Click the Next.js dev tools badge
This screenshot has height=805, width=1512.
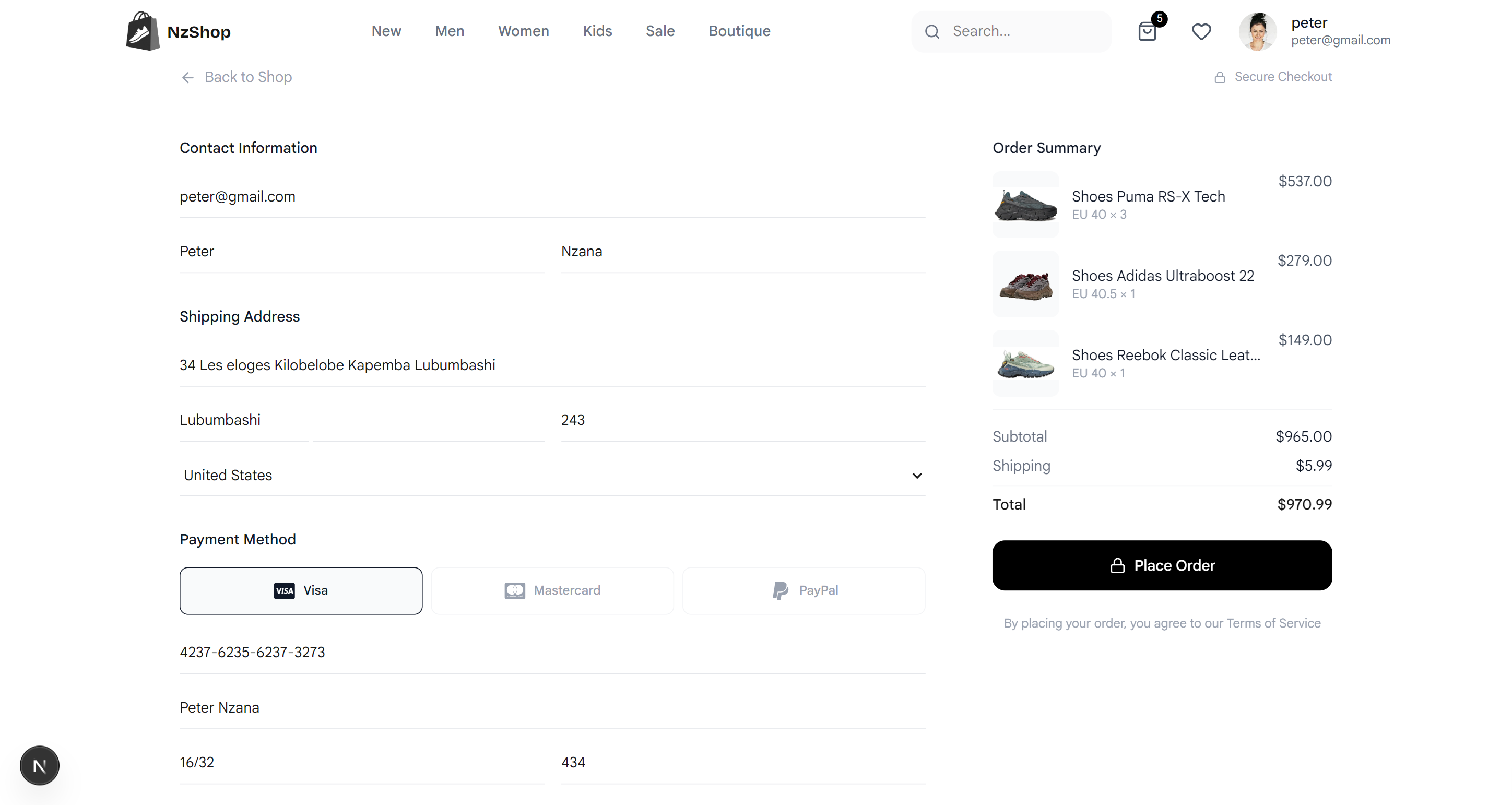tap(39, 765)
